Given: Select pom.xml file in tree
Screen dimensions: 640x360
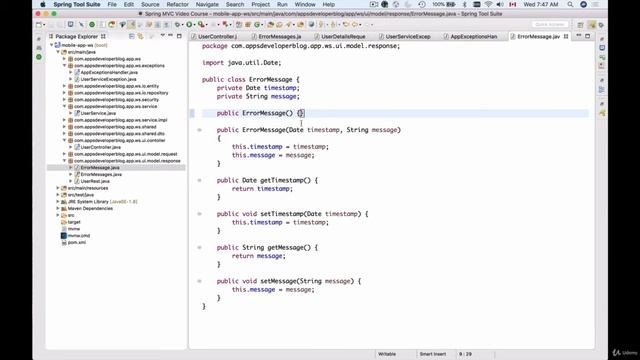Looking at the screenshot, I should click(x=77, y=242).
